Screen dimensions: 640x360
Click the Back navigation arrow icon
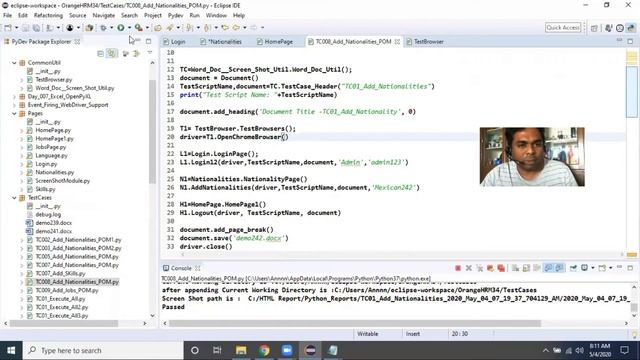coord(236,28)
